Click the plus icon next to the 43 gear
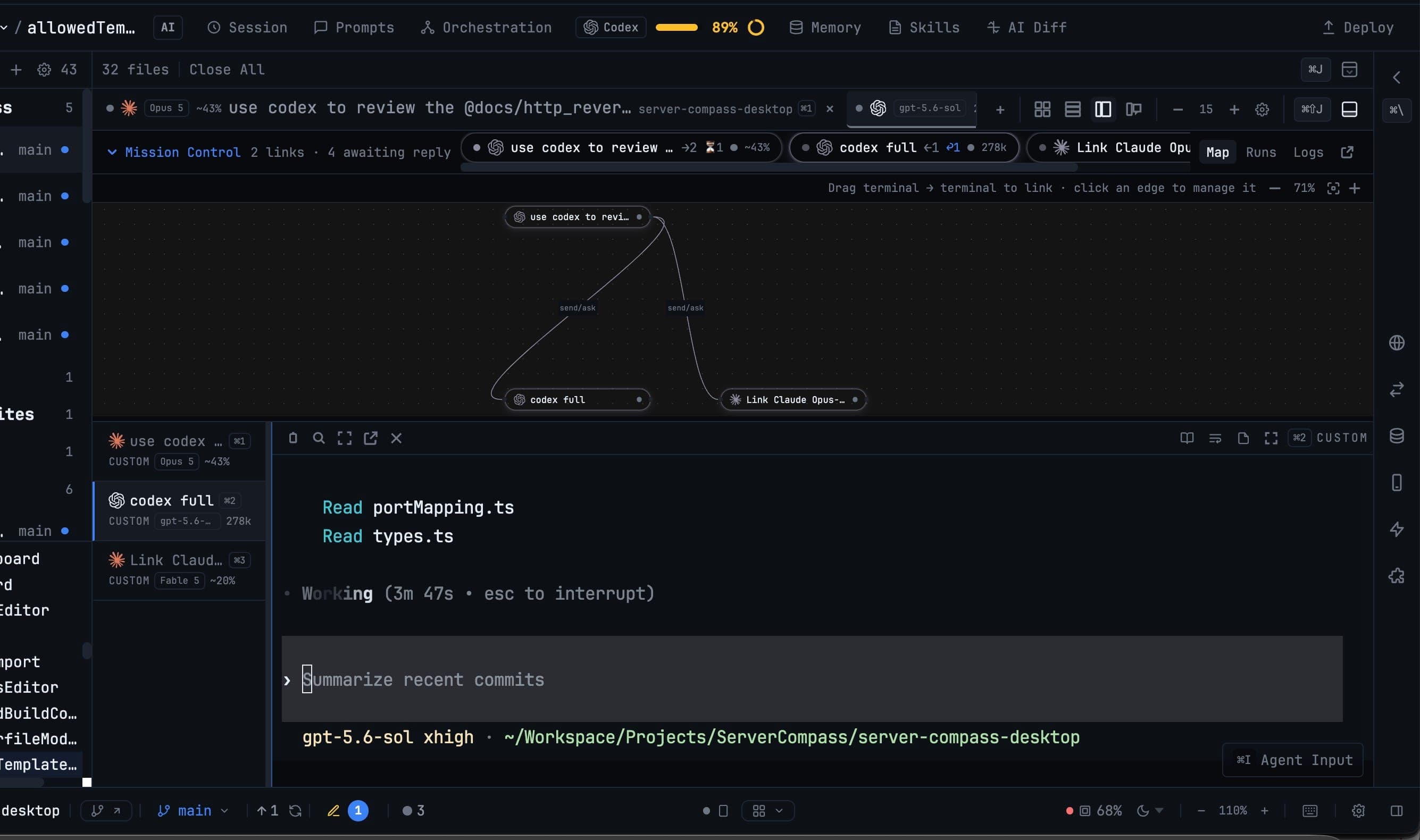This screenshot has width=1420, height=840. point(16,70)
